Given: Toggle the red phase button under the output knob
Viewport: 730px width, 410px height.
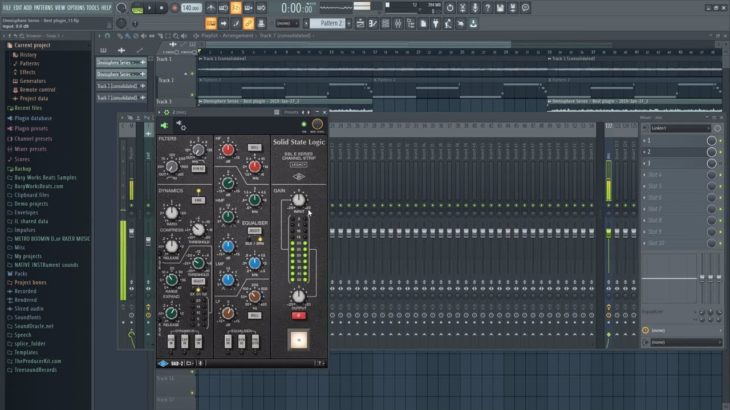Looking at the screenshot, I should [298, 316].
